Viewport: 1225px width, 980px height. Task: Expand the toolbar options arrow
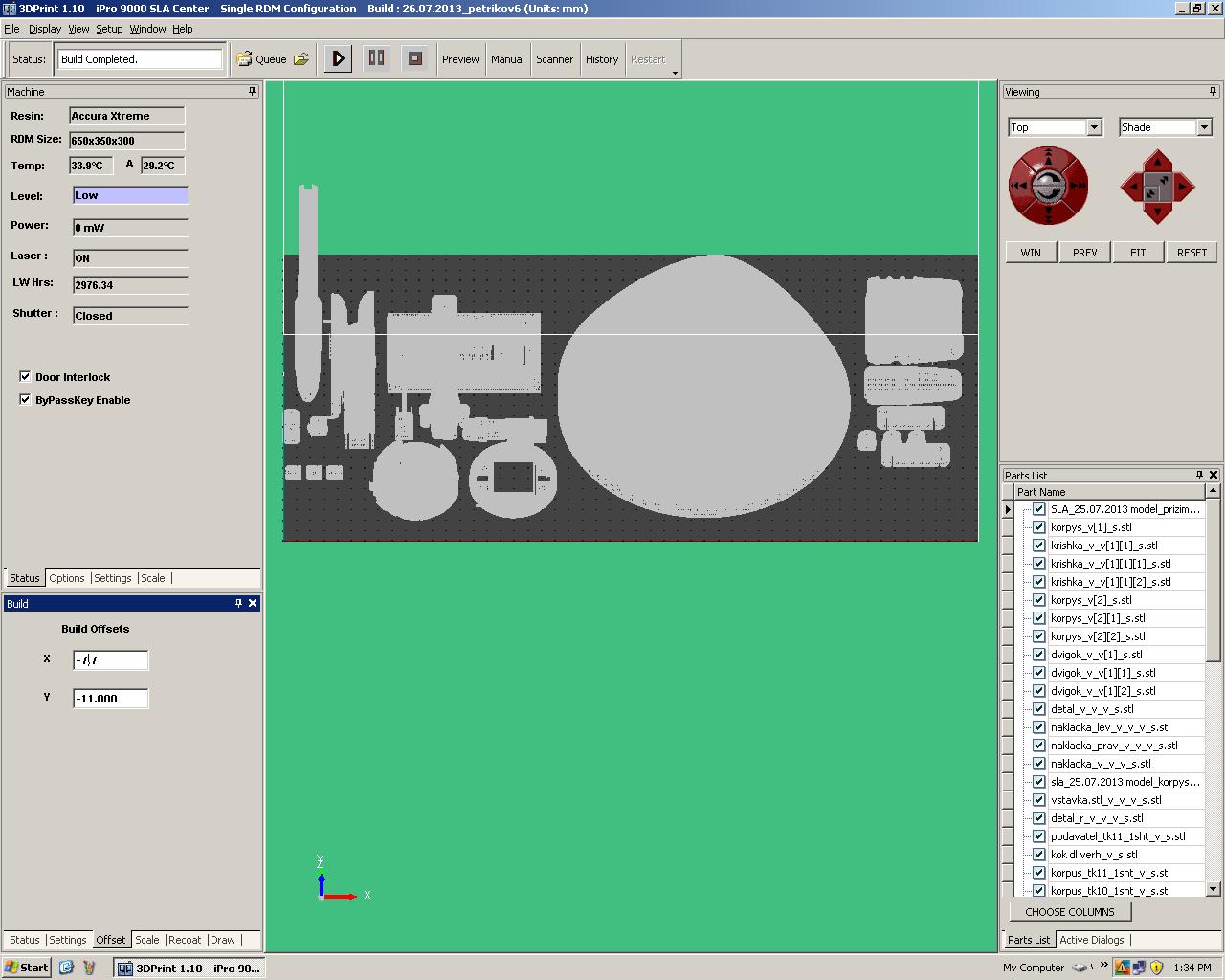pyautogui.click(x=675, y=73)
